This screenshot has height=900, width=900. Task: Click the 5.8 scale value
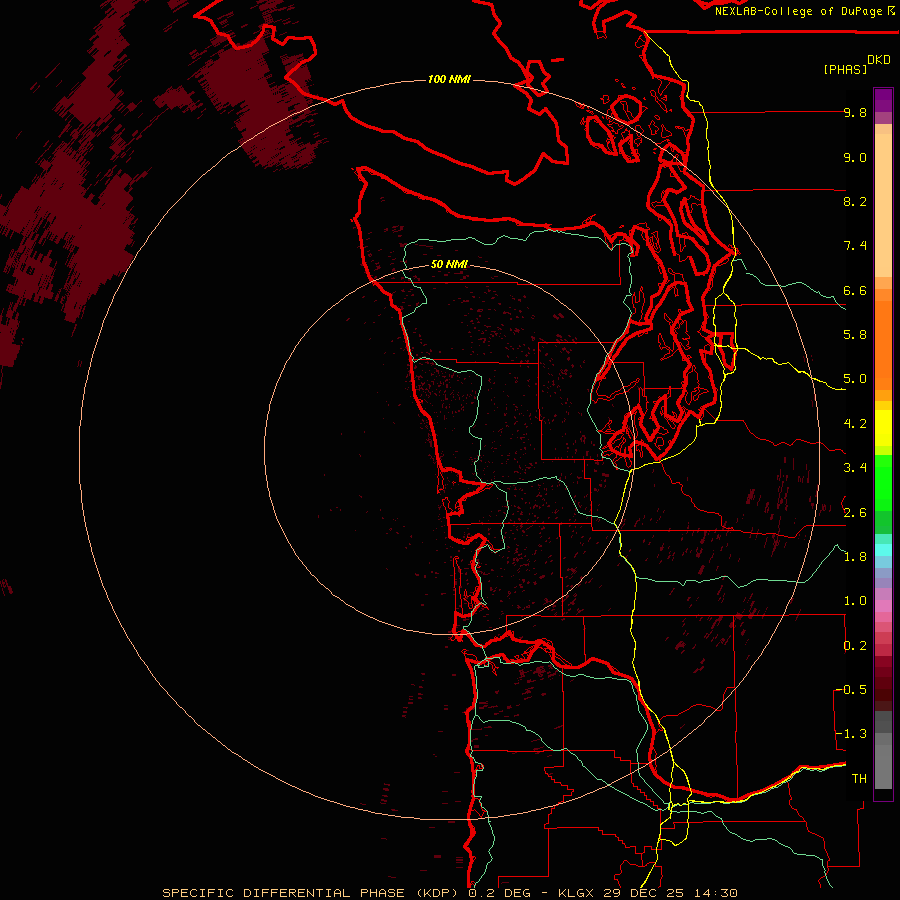855,335
